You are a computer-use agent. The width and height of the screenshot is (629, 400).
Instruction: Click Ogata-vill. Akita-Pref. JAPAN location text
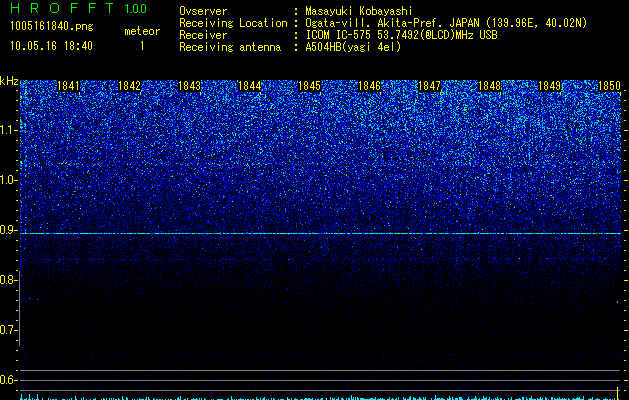point(446,23)
